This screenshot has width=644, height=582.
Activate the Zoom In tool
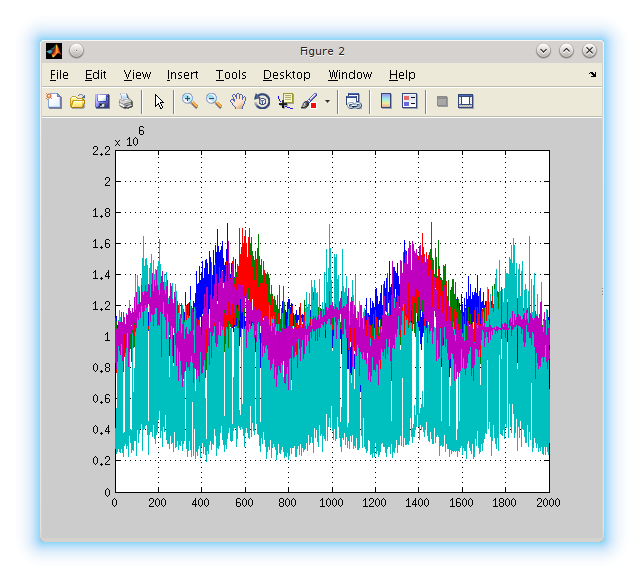[x=190, y=101]
